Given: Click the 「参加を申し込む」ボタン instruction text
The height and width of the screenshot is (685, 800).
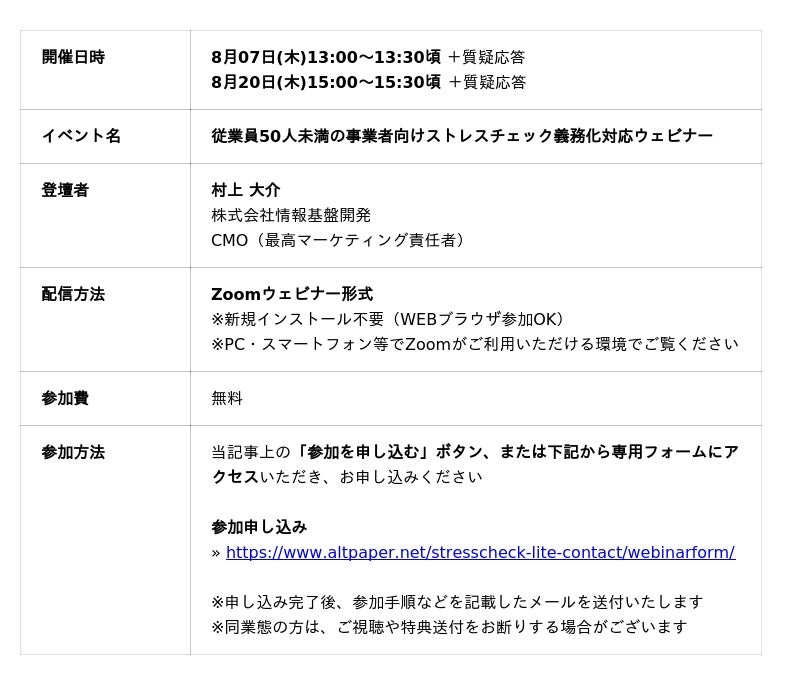Looking at the screenshot, I should point(389,451).
